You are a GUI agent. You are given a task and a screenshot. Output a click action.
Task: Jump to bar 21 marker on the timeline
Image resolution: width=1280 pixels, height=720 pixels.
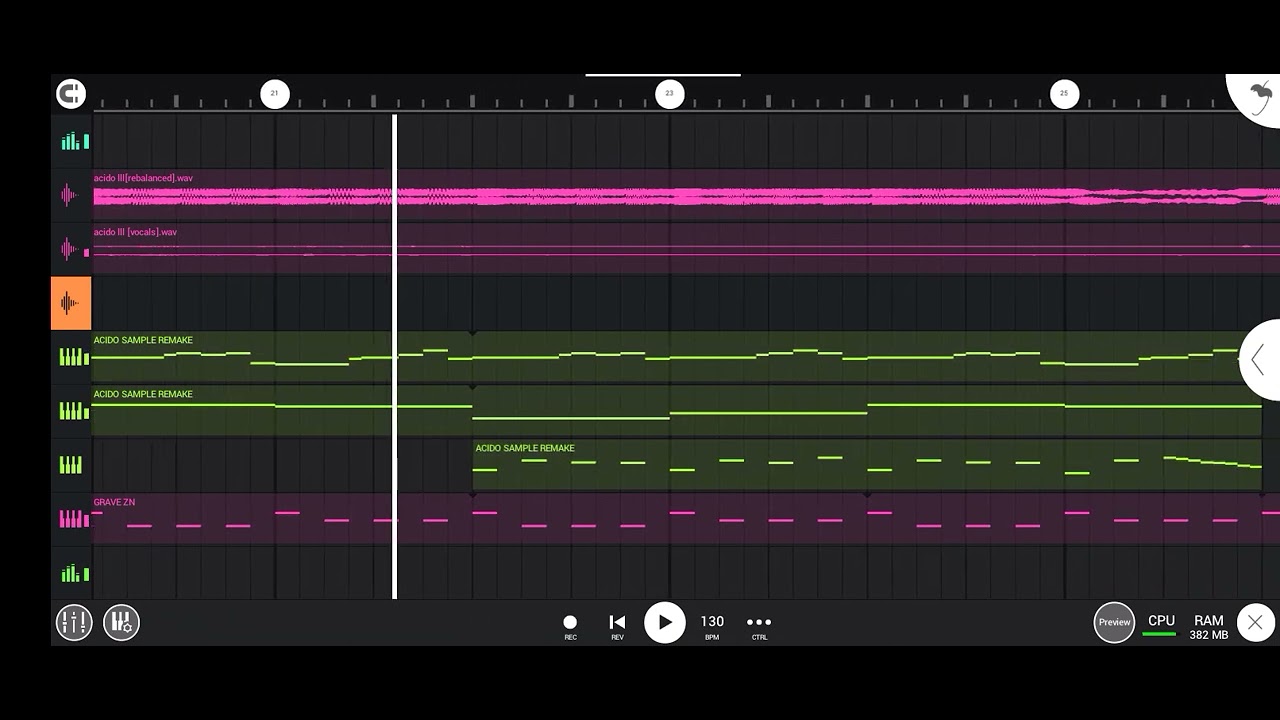(275, 94)
